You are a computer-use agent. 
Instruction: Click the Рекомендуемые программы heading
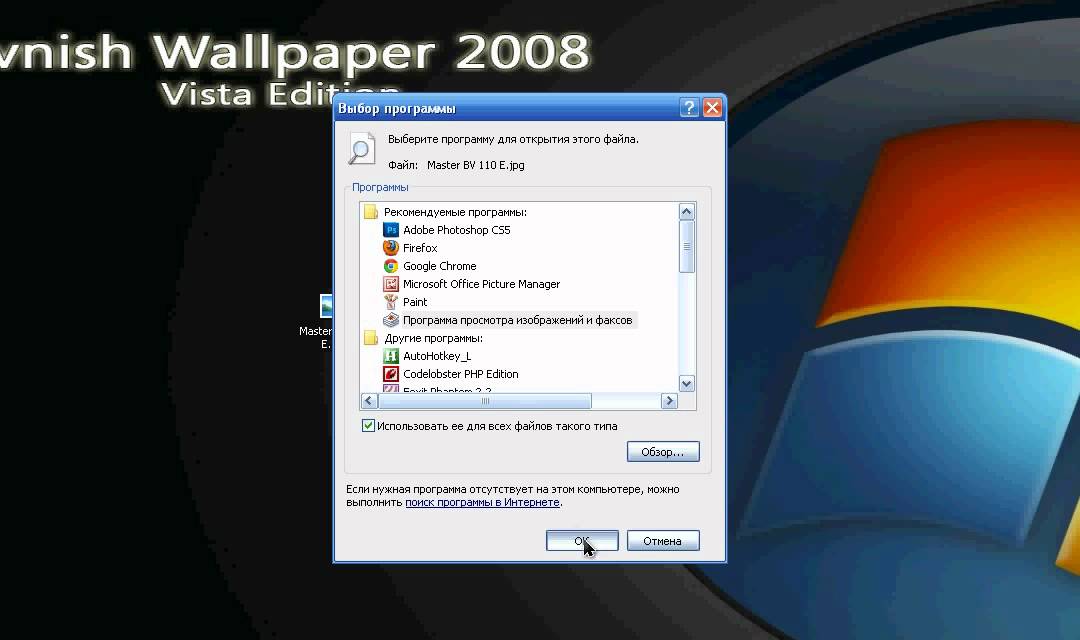[x=455, y=212]
